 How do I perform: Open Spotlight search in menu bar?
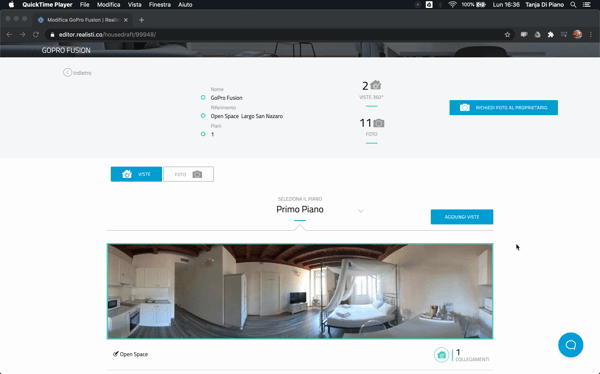573,5
